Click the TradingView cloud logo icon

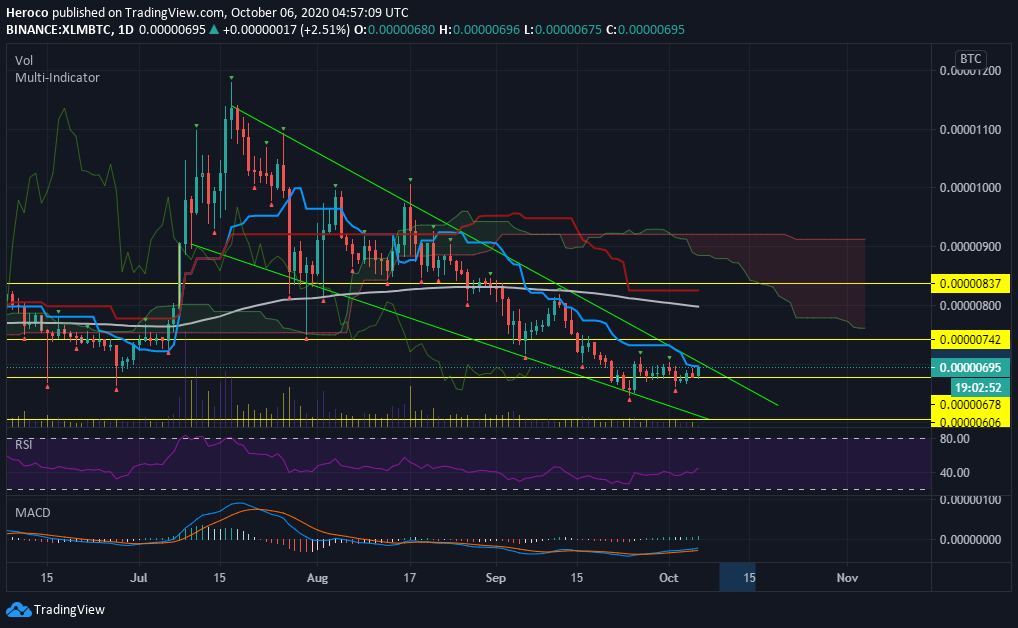coord(18,610)
